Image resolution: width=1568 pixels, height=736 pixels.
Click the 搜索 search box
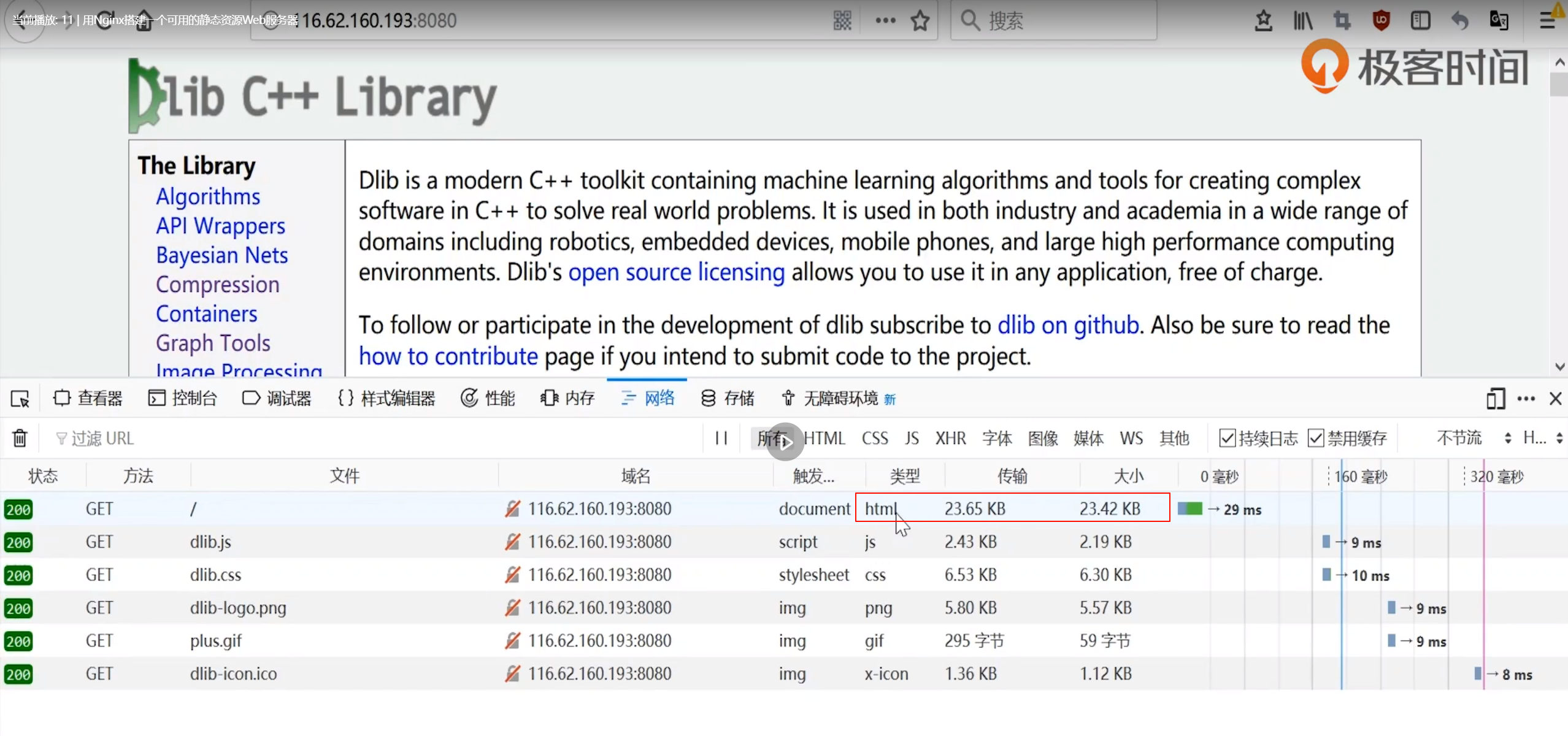tap(1053, 21)
